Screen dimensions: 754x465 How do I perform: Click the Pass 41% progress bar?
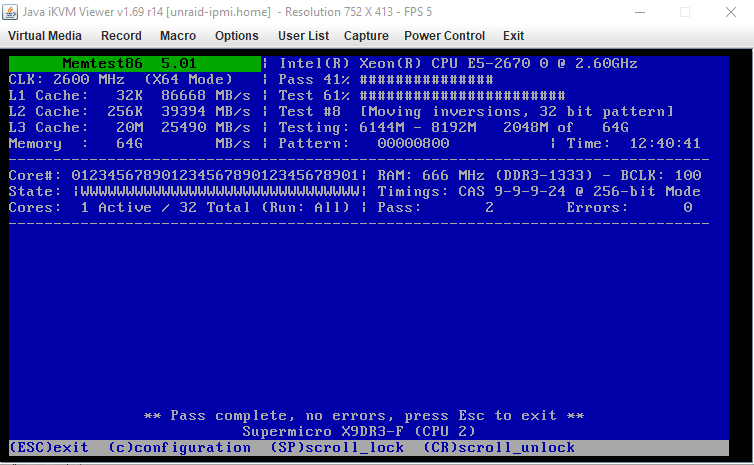point(426,79)
